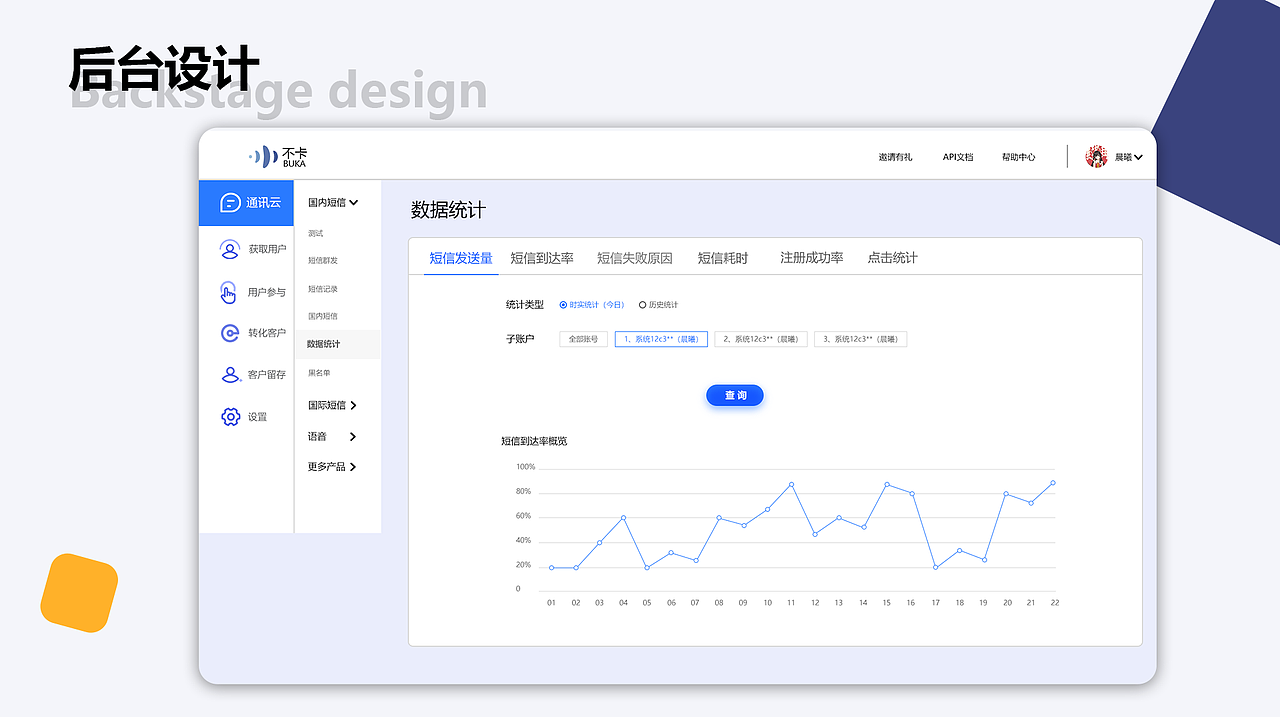The image size is (1280, 717).
Task: Open 用户参与 from the sidebar
Action: 230,291
